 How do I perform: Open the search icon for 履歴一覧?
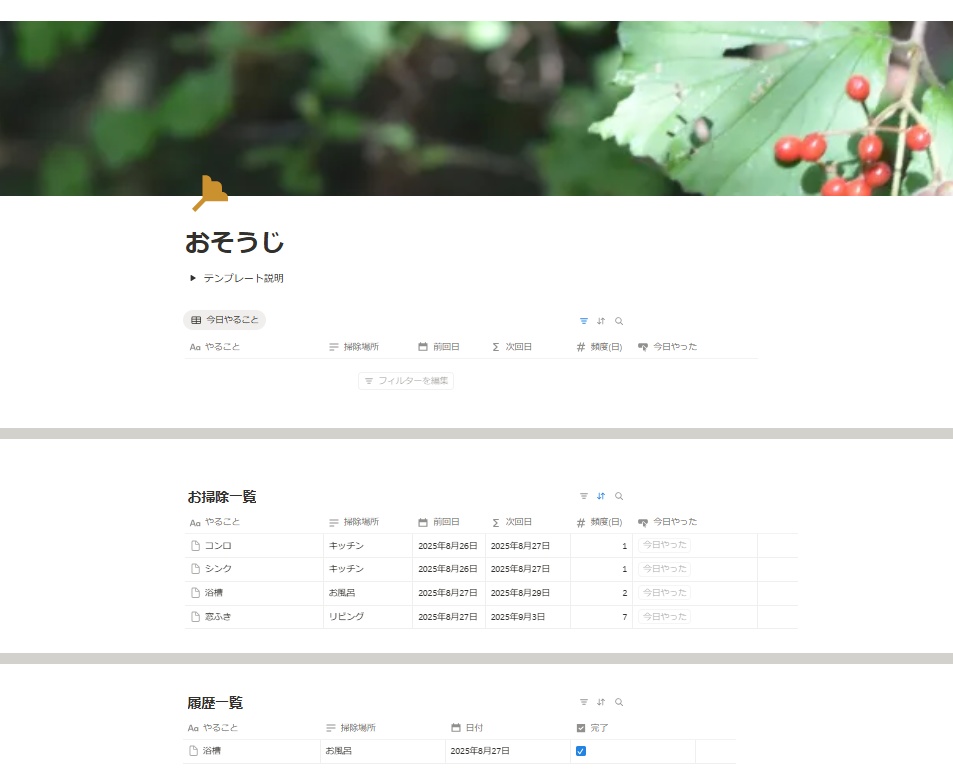(x=619, y=702)
